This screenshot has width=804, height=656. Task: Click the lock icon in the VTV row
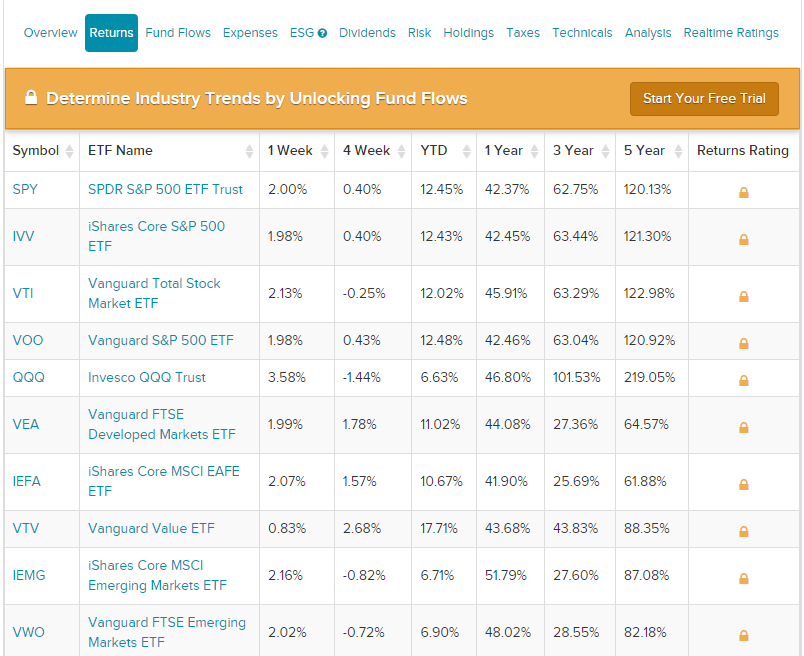click(x=743, y=531)
